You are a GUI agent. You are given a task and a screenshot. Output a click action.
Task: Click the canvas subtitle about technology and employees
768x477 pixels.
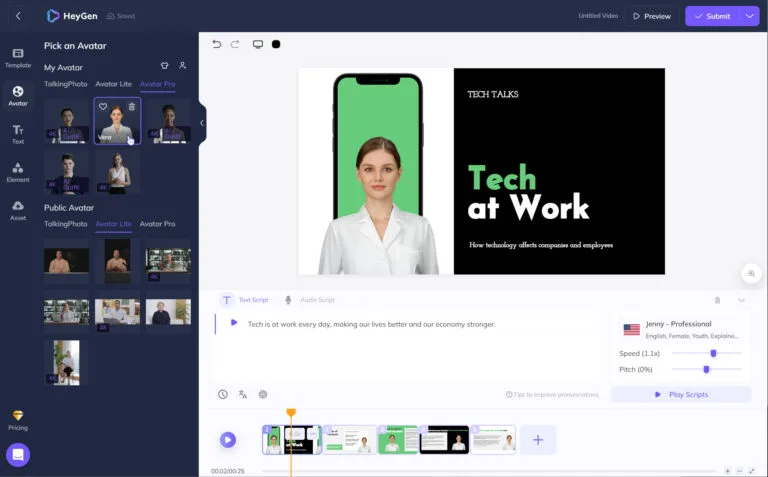pos(541,245)
